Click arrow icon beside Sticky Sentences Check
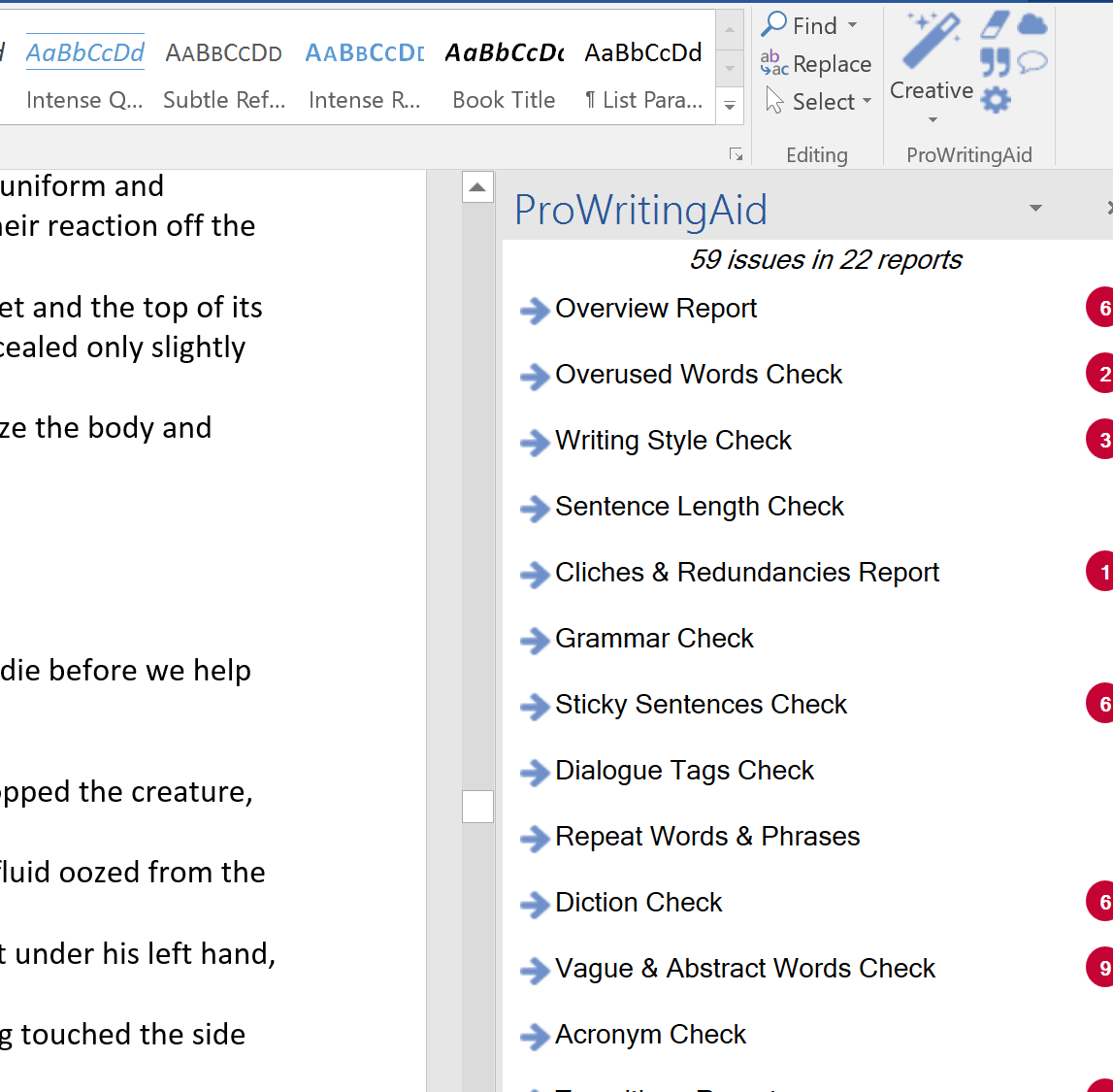 [535, 707]
